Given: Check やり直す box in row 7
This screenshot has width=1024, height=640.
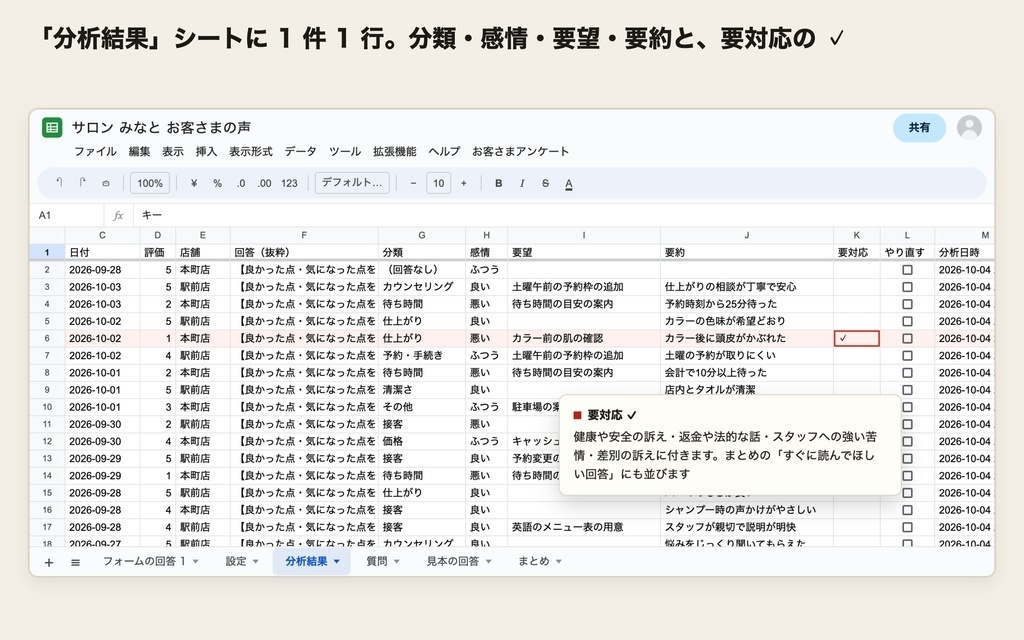Looking at the screenshot, I should 907,355.
